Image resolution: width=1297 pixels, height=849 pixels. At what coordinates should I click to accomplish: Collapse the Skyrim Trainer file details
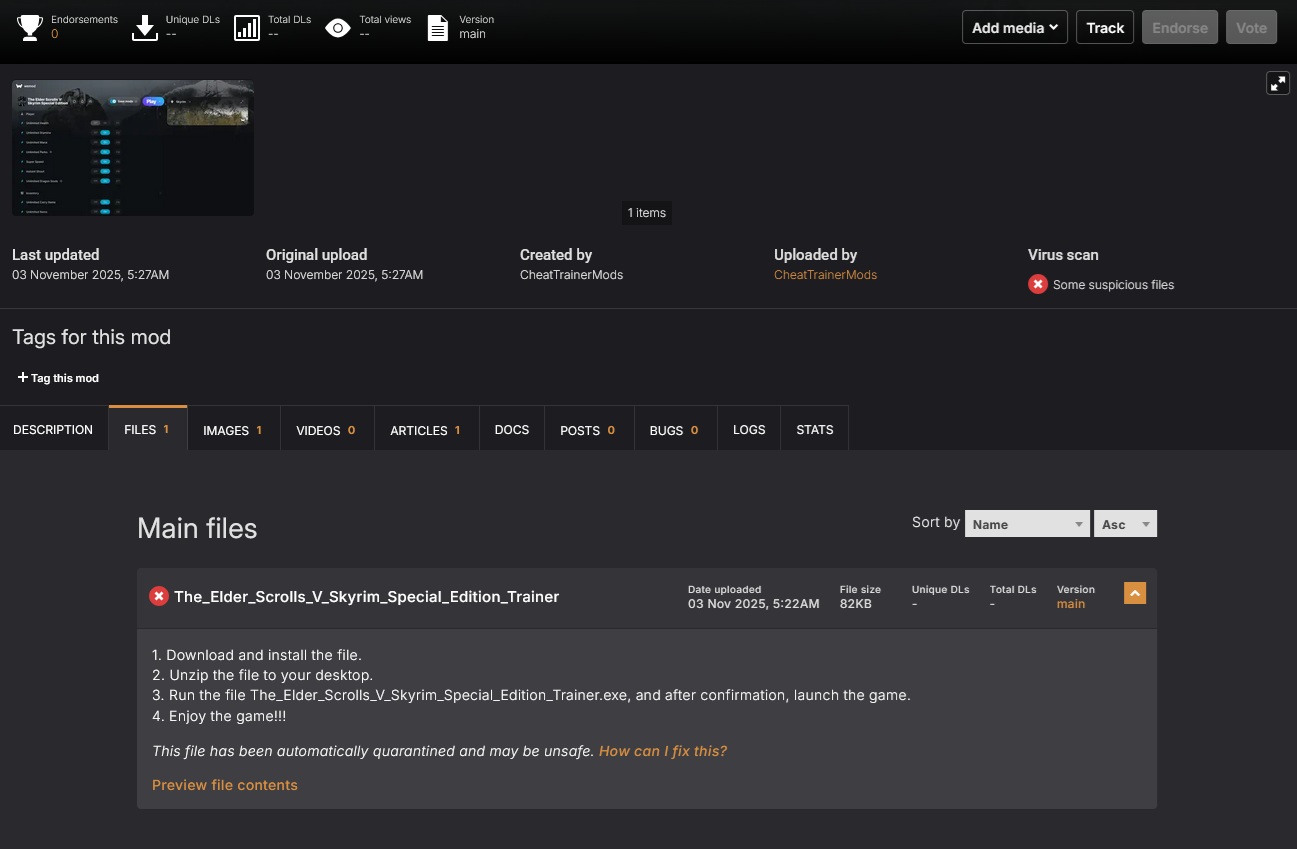click(1134, 593)
